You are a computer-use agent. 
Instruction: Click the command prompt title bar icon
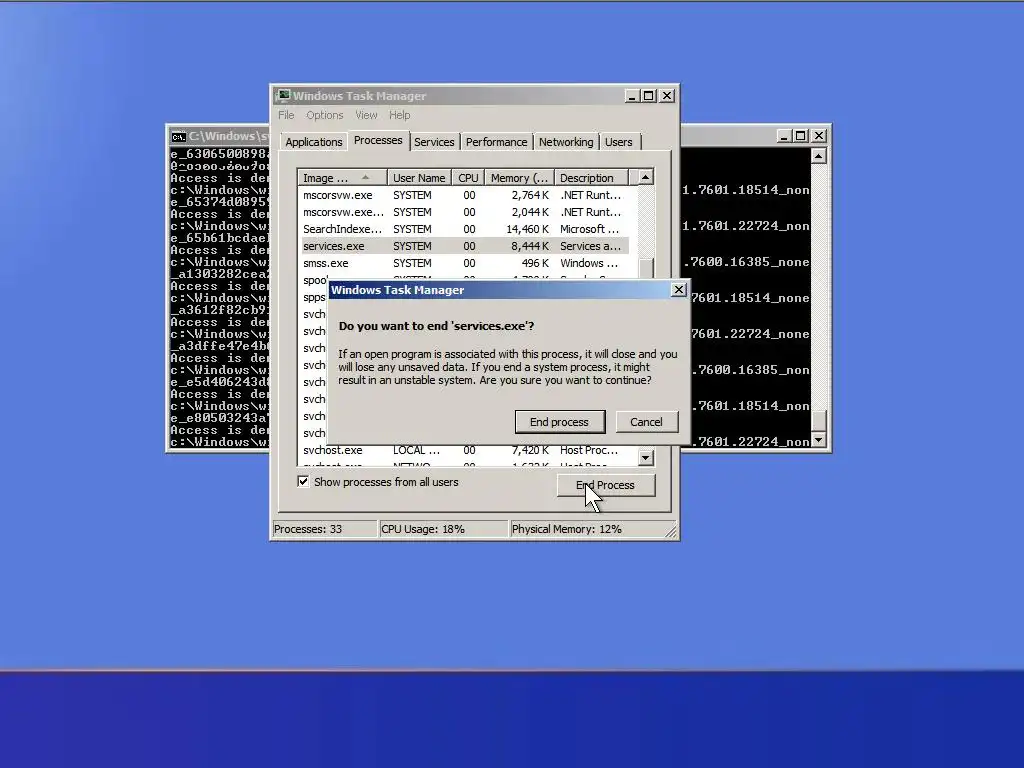click(x=178, y=136)
